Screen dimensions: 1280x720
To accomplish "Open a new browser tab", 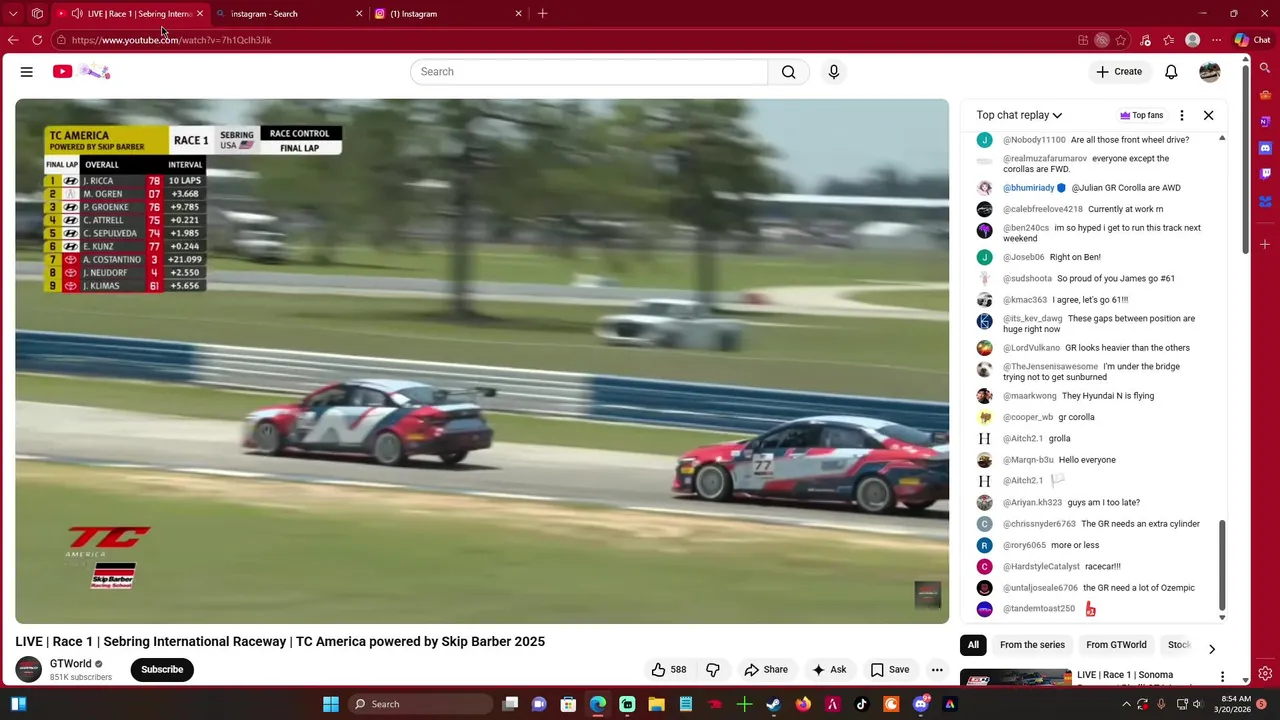I will click(x=542, y=14).
